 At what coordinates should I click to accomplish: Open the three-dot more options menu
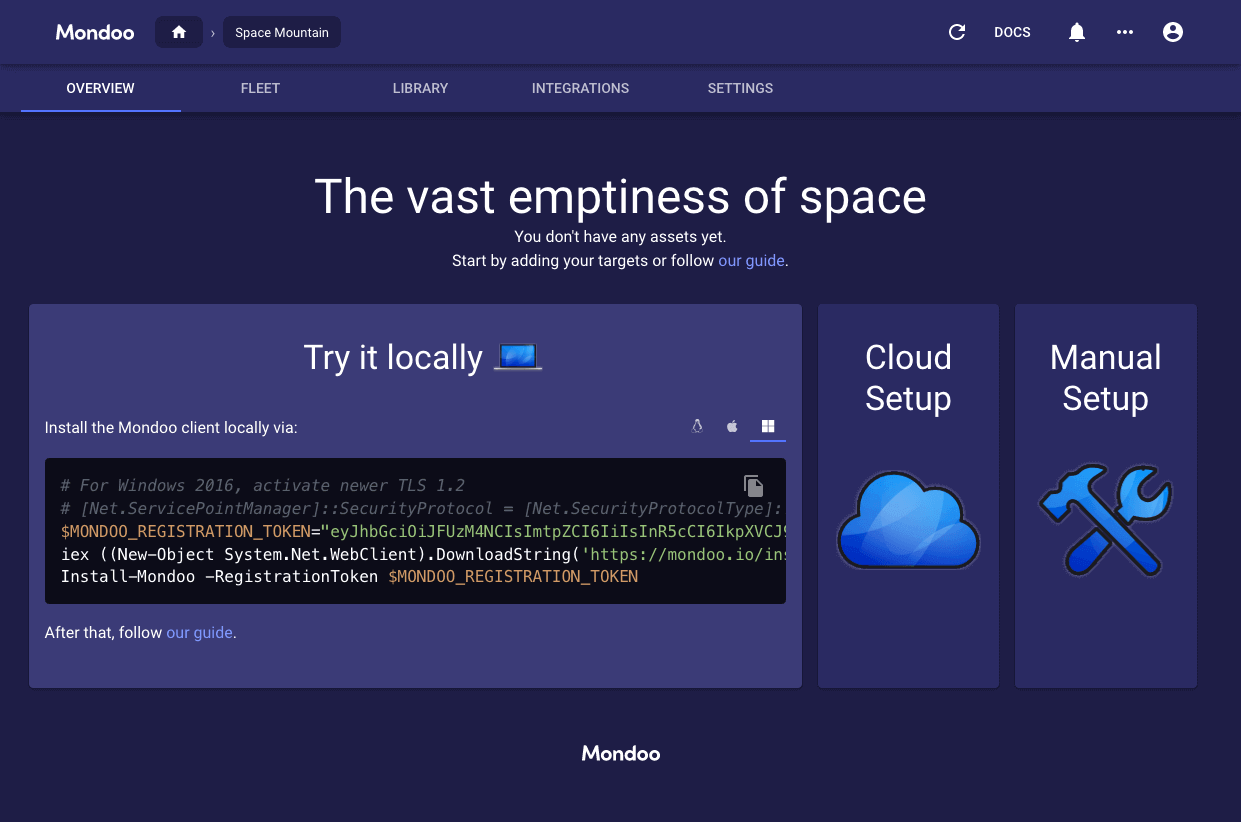(x=1125, y=32)
